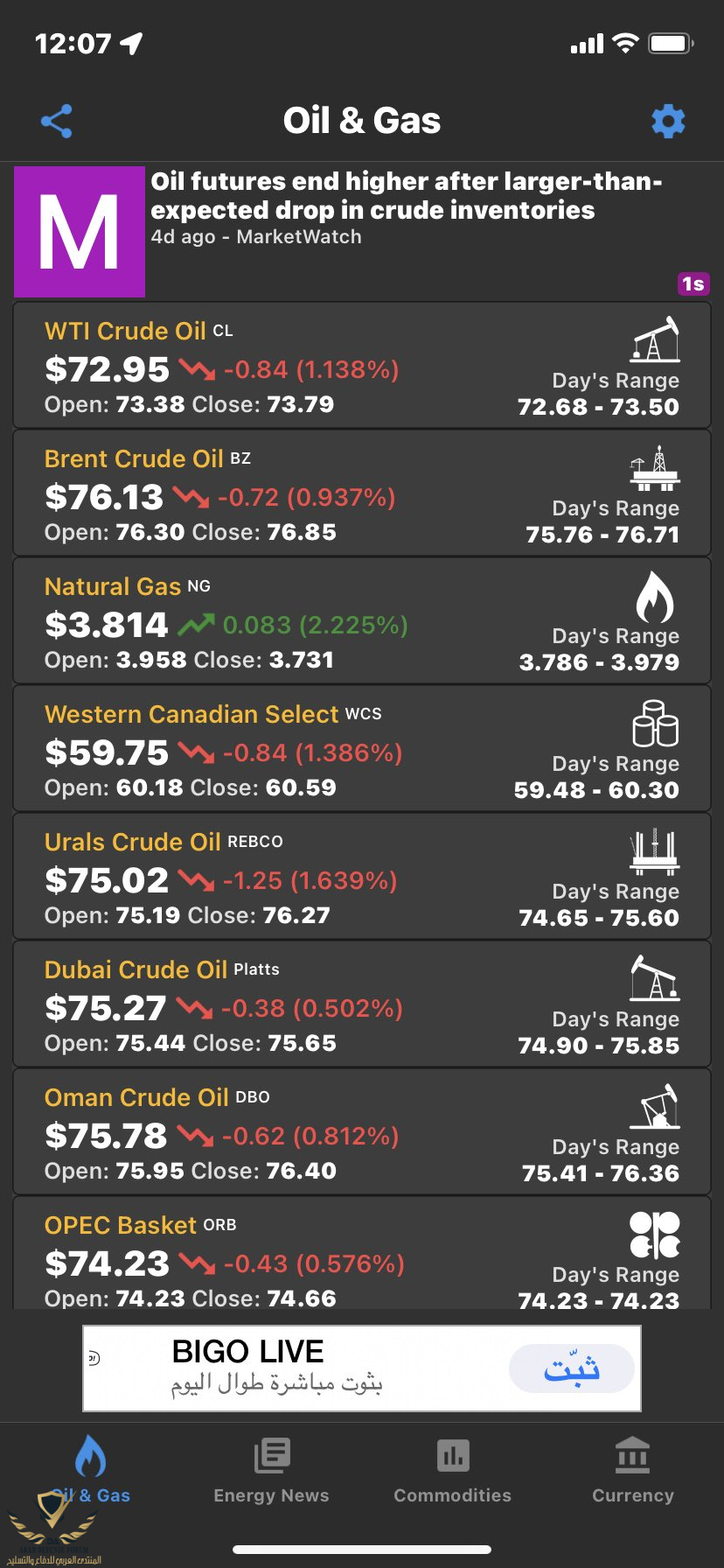Select the Oil & Gas bottom tab
The height and width of the screenshot is (1568, 724).
(90, 1471)
